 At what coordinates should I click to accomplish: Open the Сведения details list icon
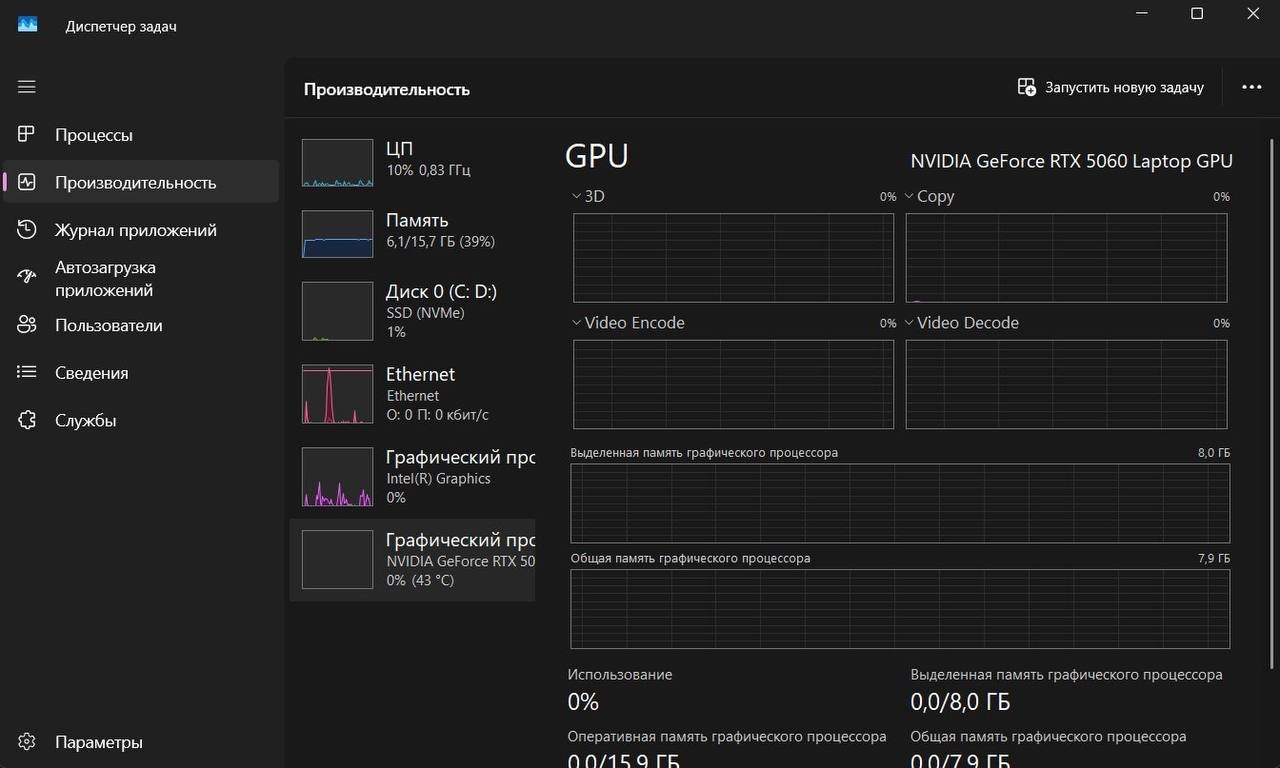click(27, 373)
